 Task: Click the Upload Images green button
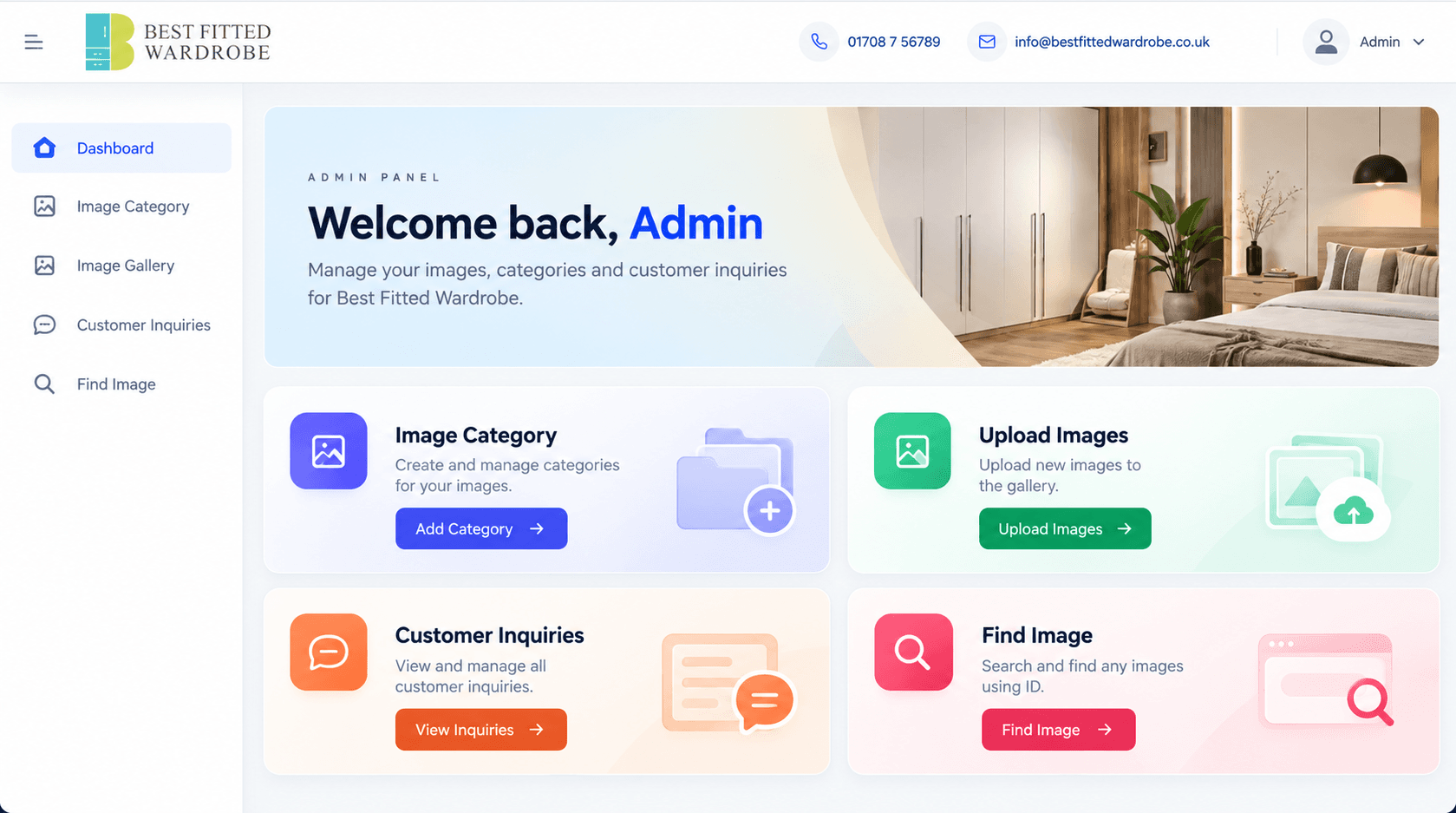click(1065, 528)
